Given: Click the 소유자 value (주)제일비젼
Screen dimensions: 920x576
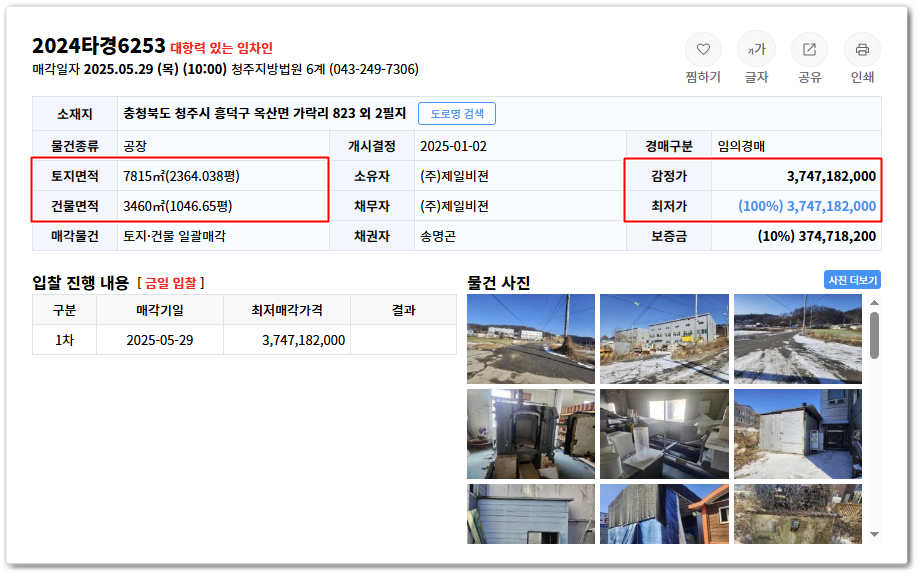Looking at the screenshot, I should (454, 176).
